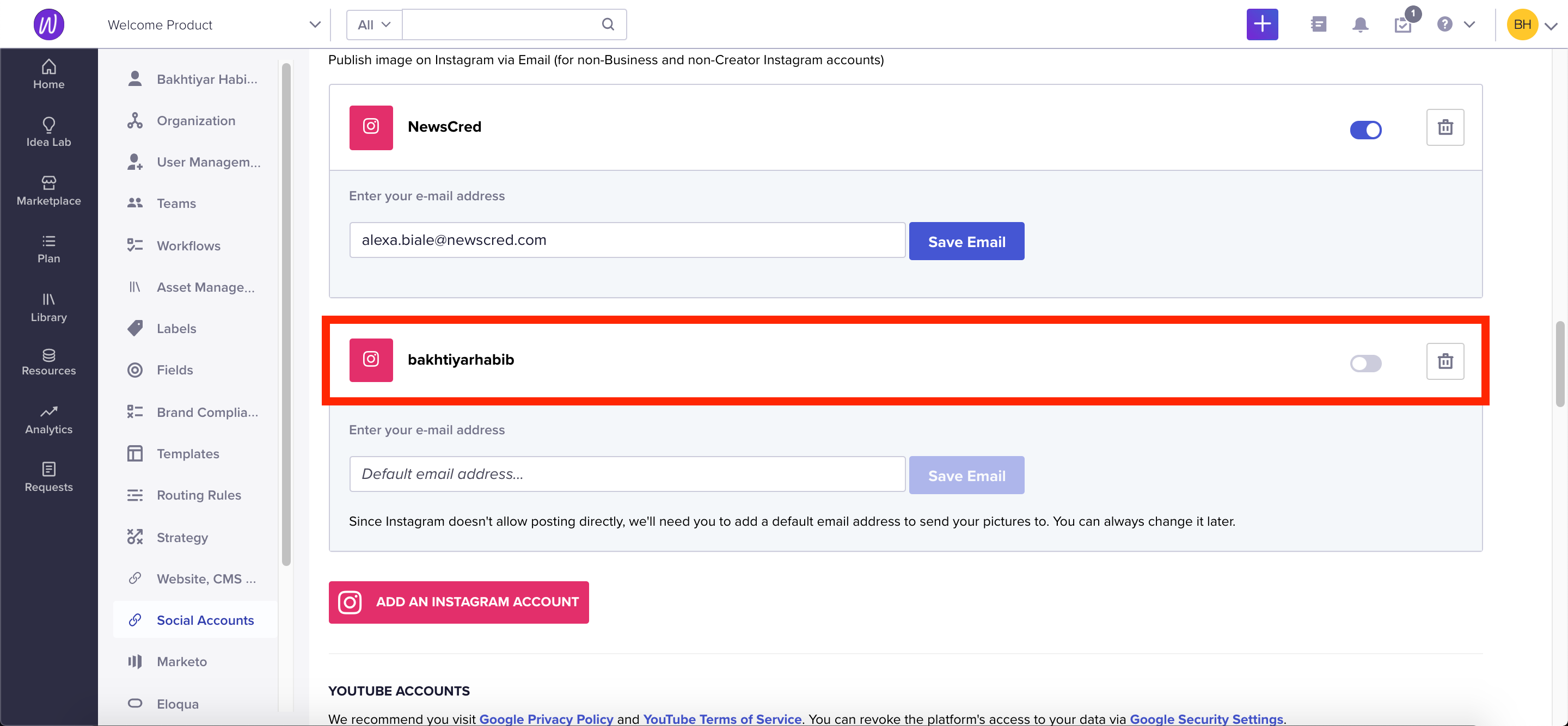Open Resources in left navigation

(x=48, y=361)
